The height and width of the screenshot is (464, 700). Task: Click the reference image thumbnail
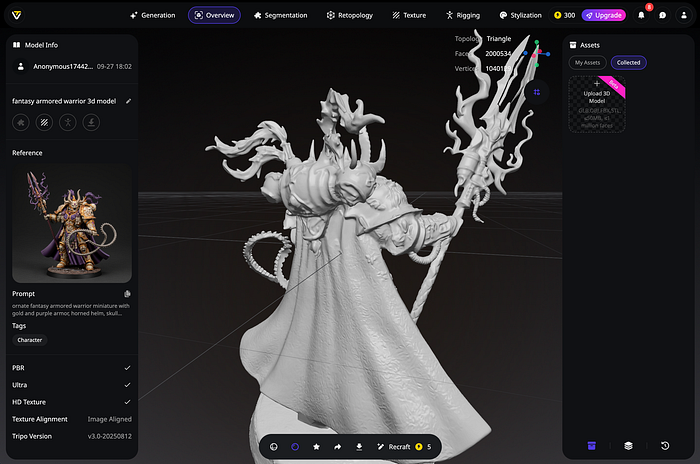(72, 223)
